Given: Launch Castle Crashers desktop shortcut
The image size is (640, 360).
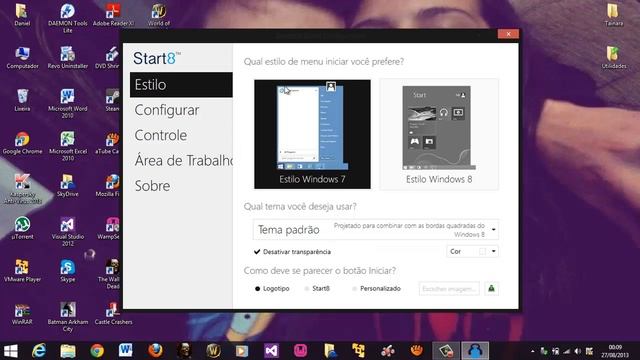Looking at the screenshot, I should 113,314.
